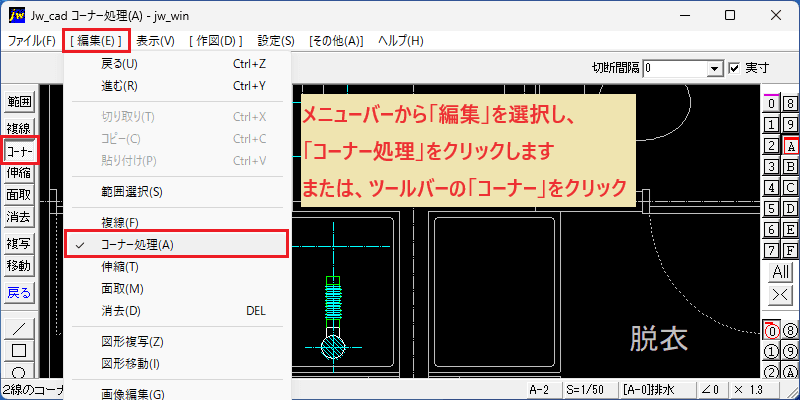Click the 面取 toolbar button
800x400 pixels.
pyautogui.click(x=19, y=195)
